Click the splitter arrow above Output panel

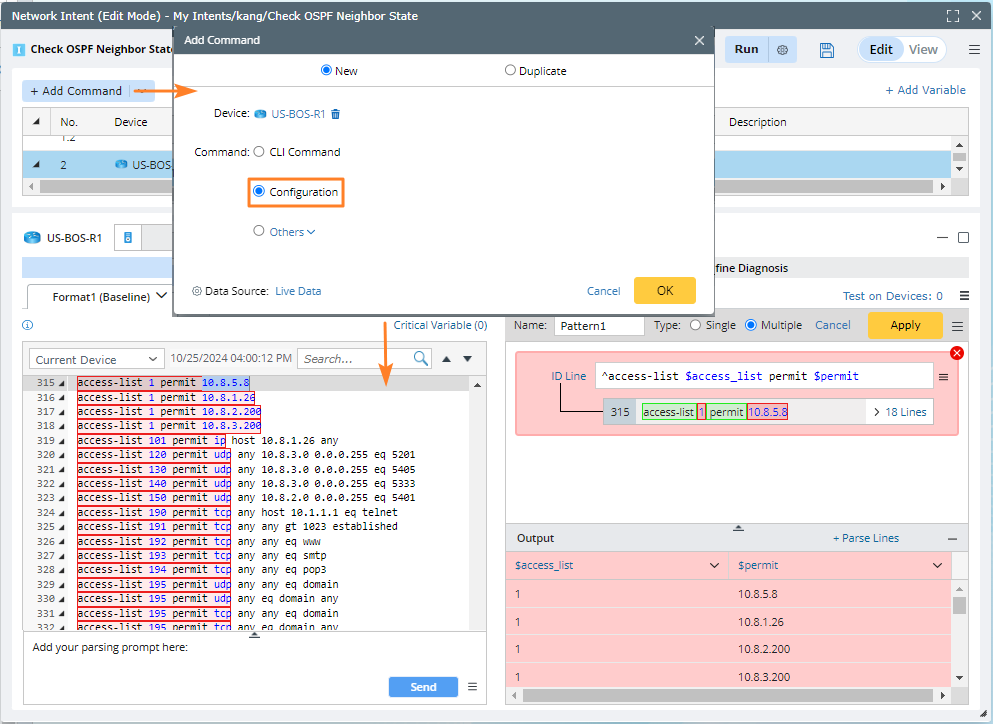tap(738, 528)
